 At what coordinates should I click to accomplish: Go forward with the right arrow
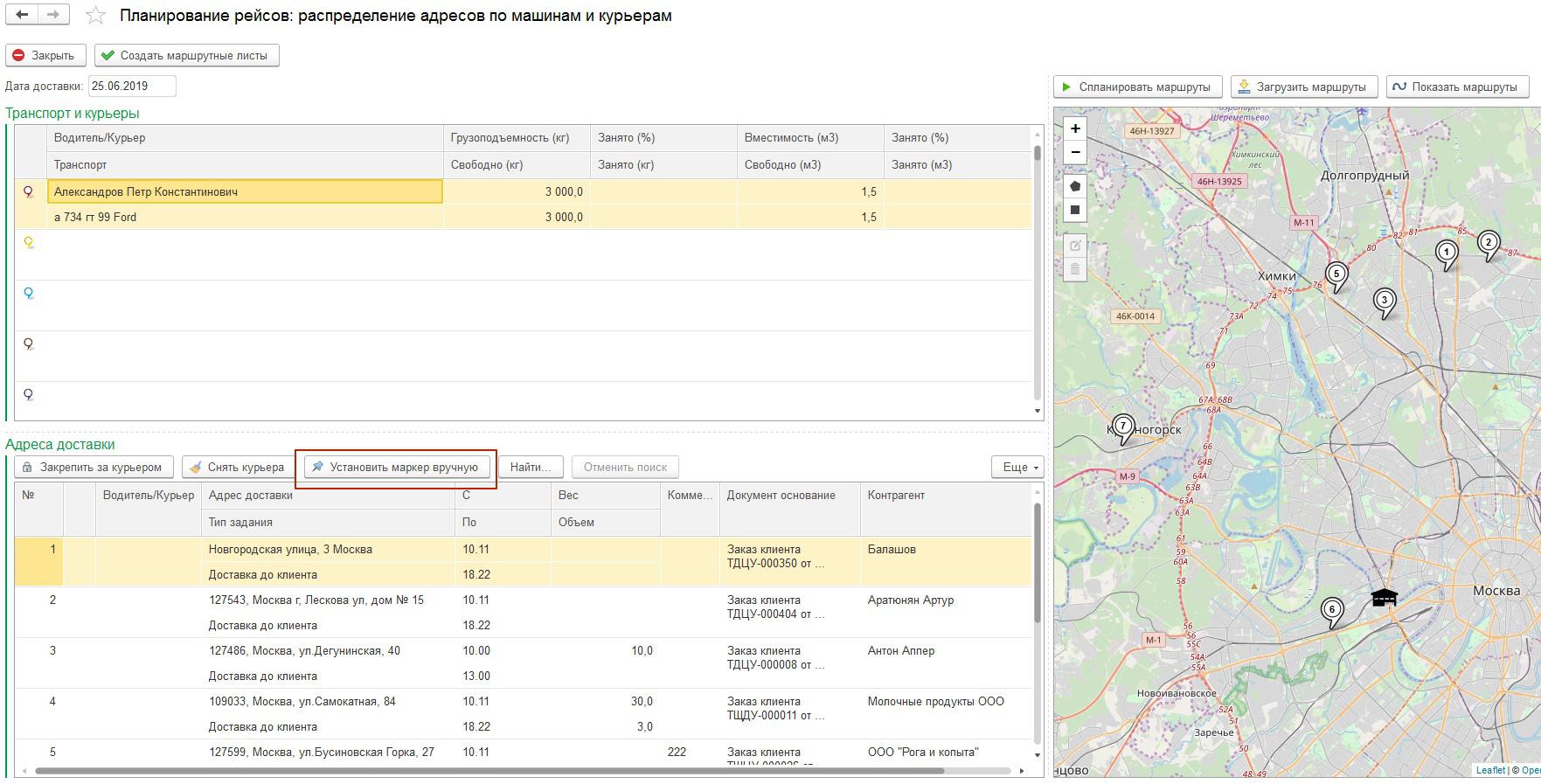point(53,15)
